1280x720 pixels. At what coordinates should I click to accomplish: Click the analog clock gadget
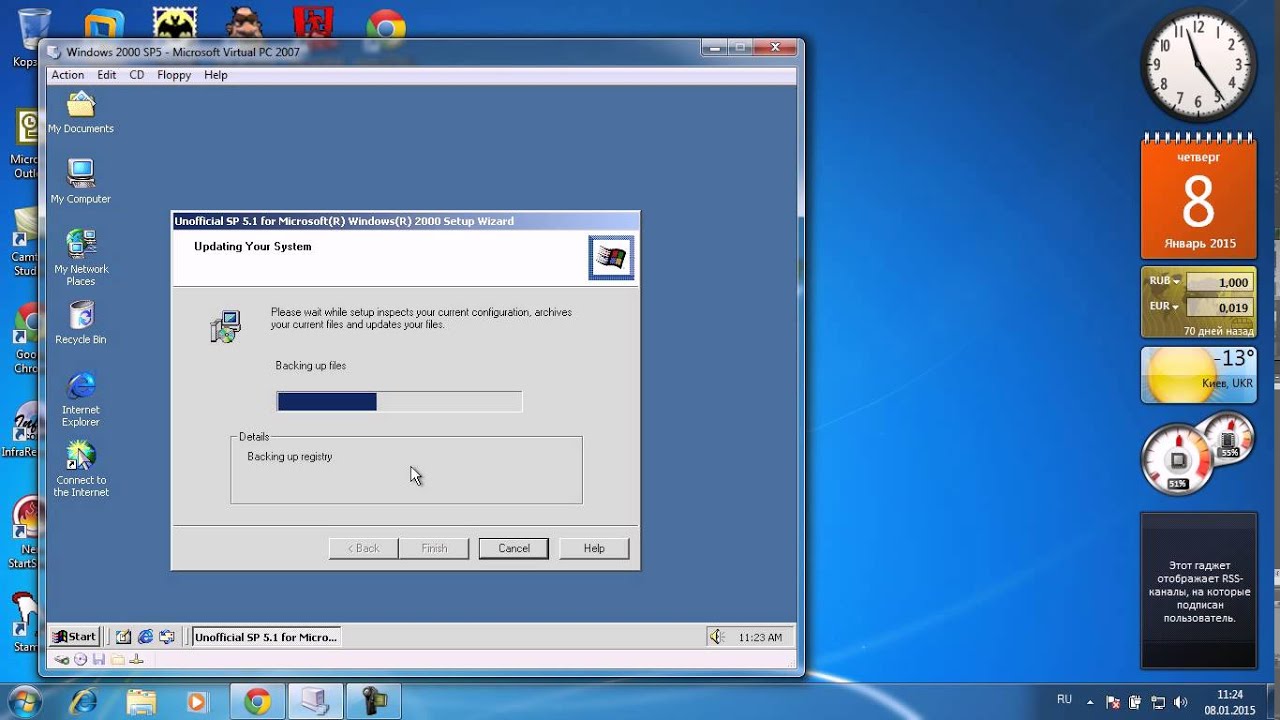coord(1198,63)
